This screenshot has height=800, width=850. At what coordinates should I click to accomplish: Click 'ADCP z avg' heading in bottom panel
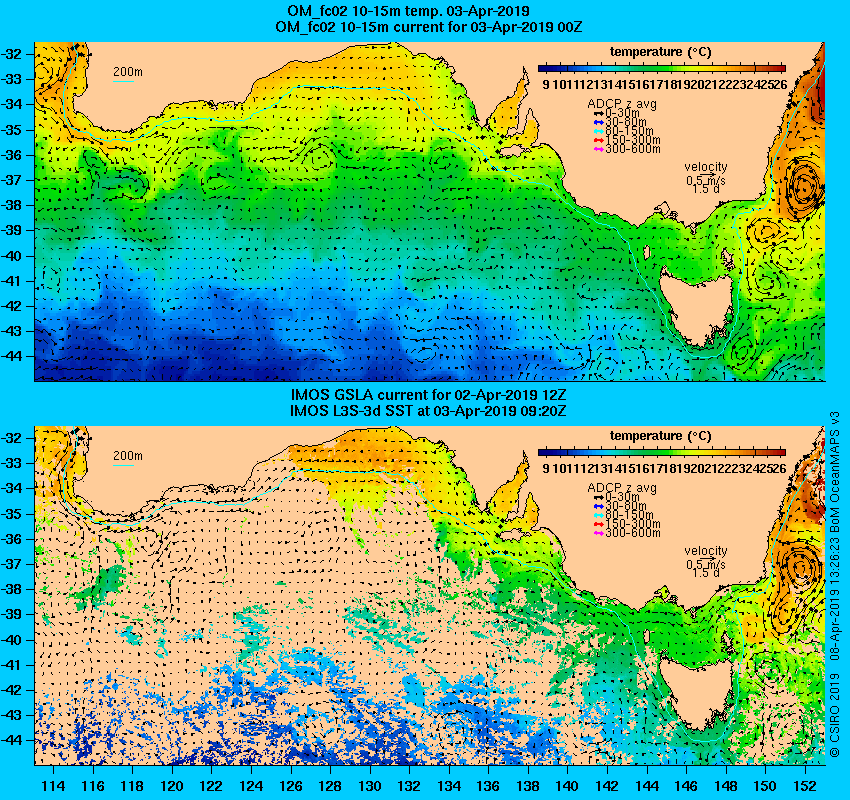click(622, 488)
